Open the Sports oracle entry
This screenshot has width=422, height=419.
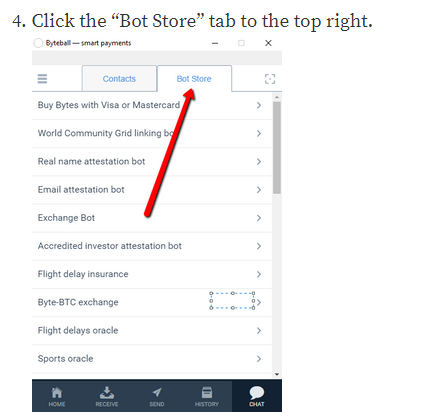pyautogui.click(x=152, y=359)
